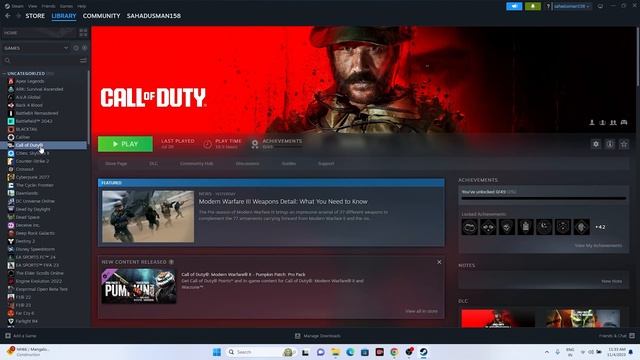Click the controller support icon on banner
640x360 pixels.
click(624, 122)
